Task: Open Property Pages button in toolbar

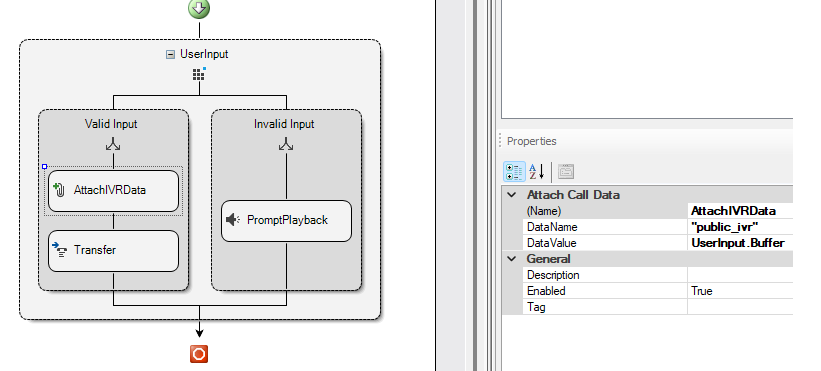Action: 566,172
